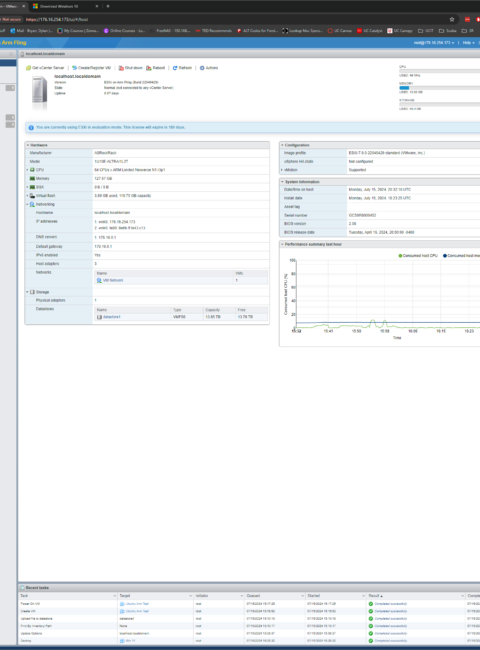This screenshot has height=650, width=480.
Task: Open ALT Codes bookmark
Action: [257, 31]
